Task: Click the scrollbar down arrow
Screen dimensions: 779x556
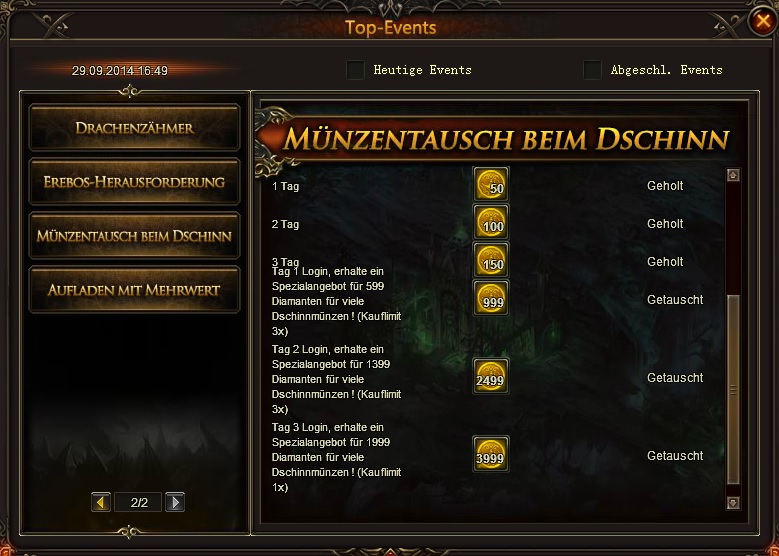Action: tap(733, 503)
